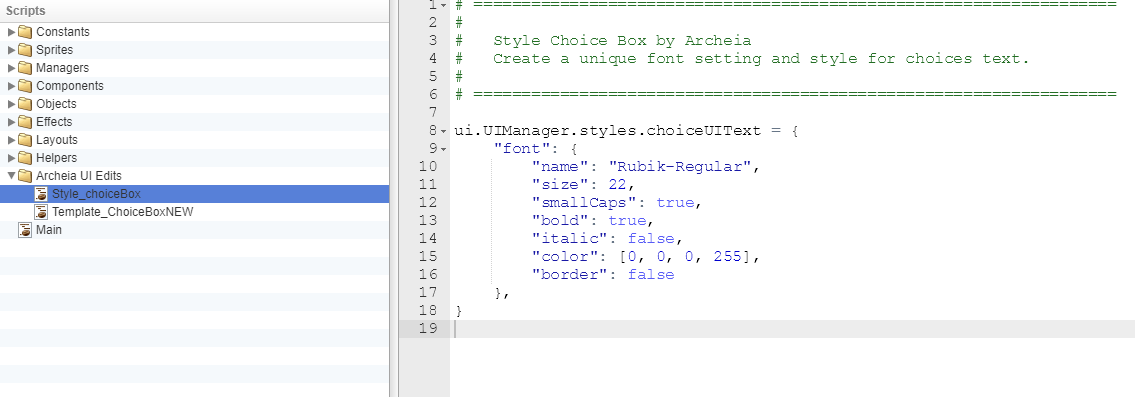Click the Components folder icon
The width and height of the screenshot is (1135, 397).
point(25,85)
